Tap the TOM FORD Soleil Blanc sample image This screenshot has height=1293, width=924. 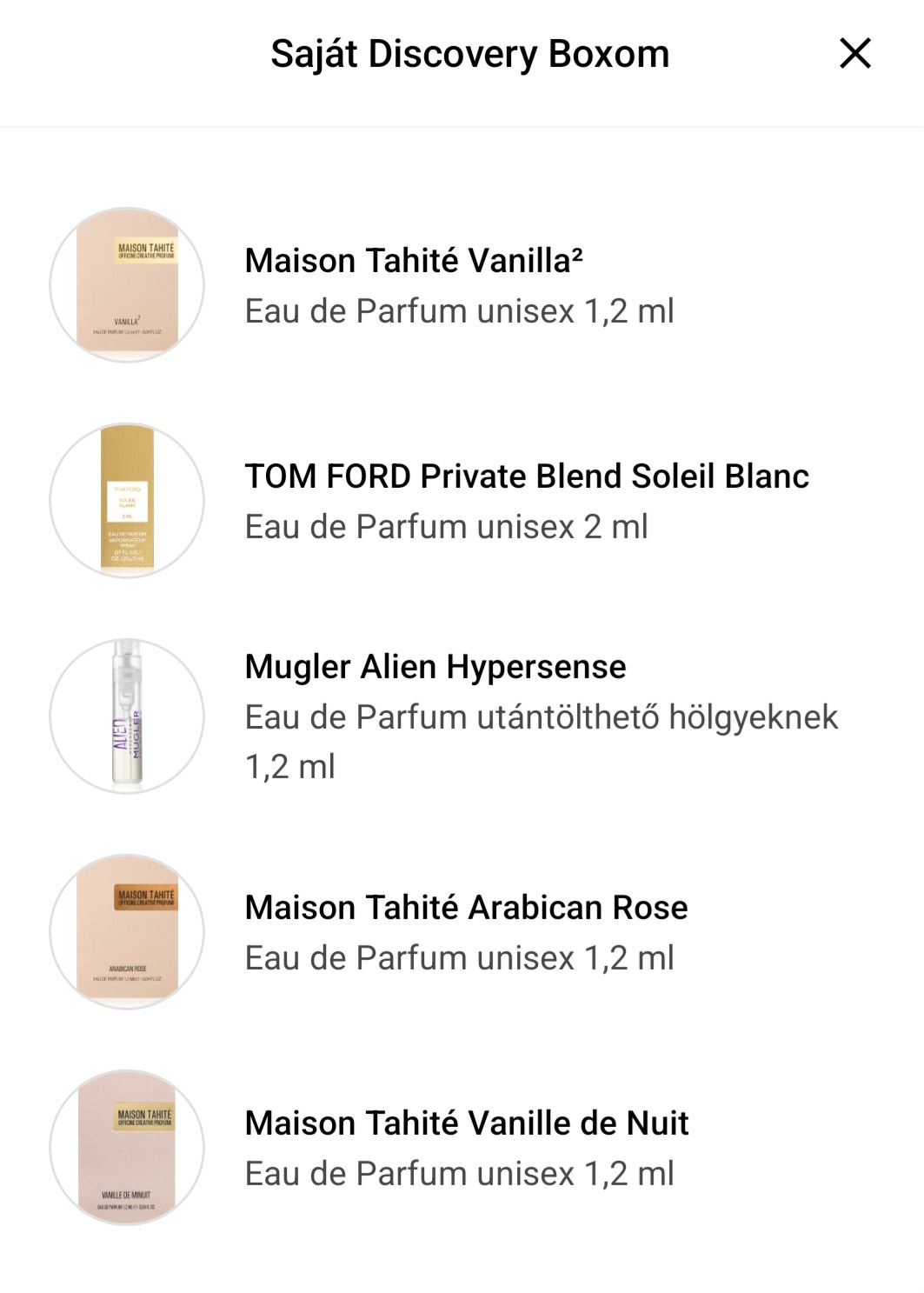click(127, 500)
